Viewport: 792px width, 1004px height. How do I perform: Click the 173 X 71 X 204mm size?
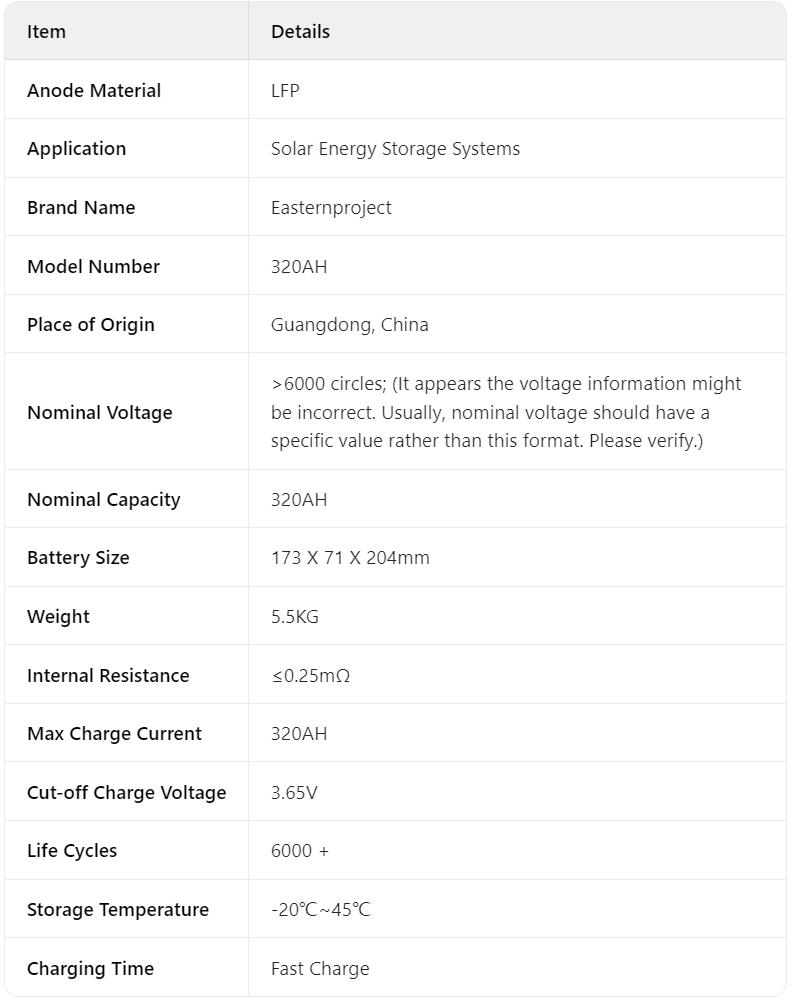pyautogui.click(x=350, y=558)
